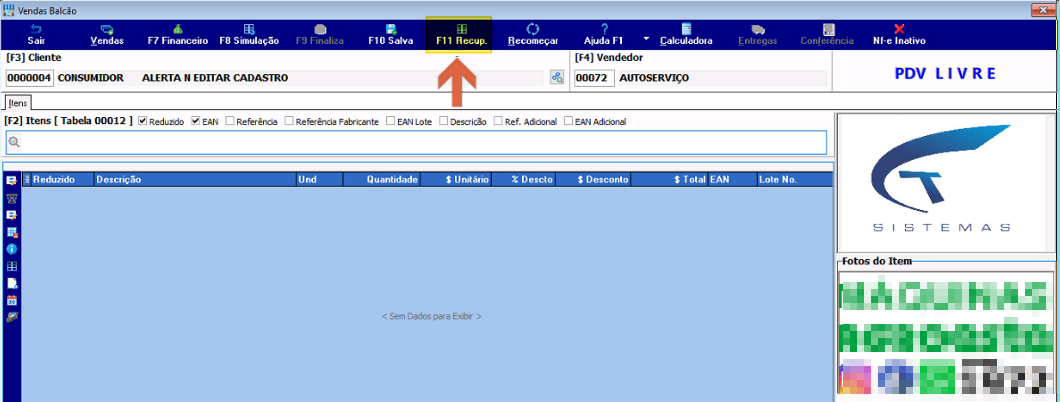1060x402 pixels.
Task: Enable the Referência Fabricante checkbox
Action: click(x=289, y=122)
